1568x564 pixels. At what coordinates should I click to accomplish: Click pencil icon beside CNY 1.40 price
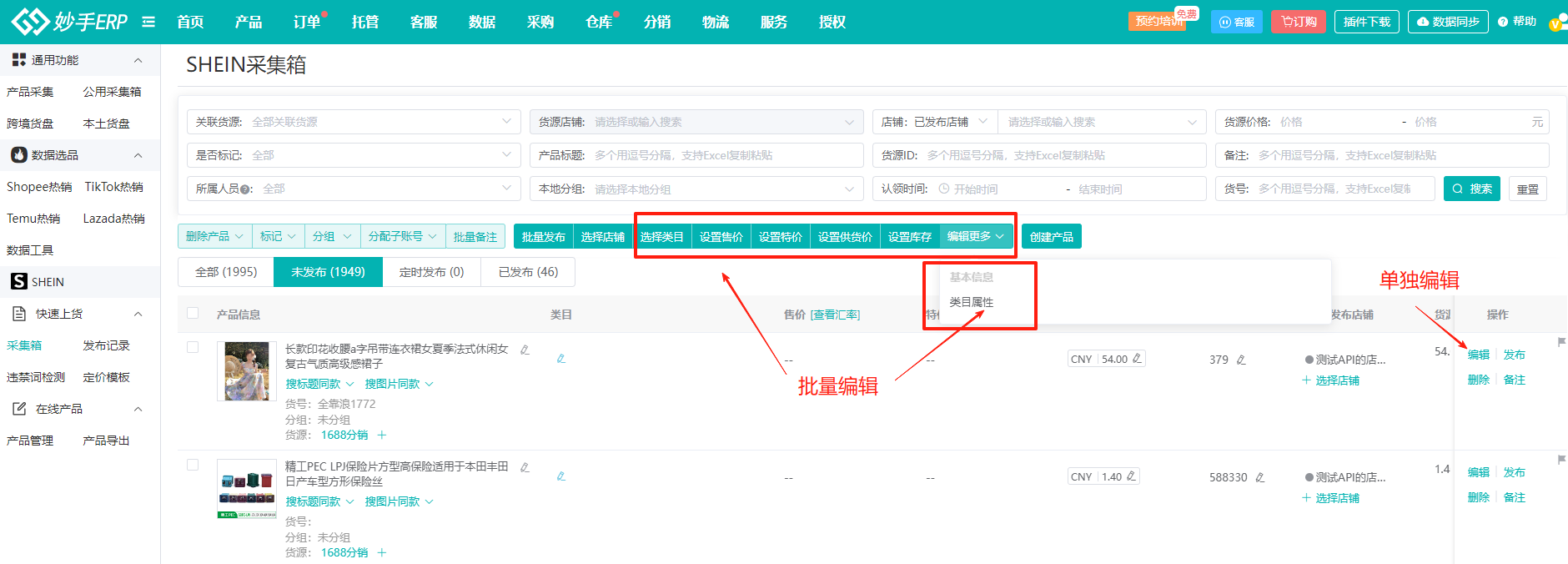tap(1131, 476)
